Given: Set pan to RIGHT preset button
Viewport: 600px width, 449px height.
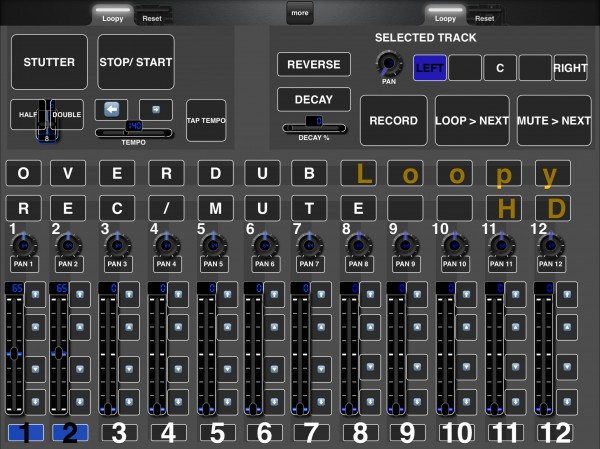Looking at the screenshot, I should pos(570,68).
